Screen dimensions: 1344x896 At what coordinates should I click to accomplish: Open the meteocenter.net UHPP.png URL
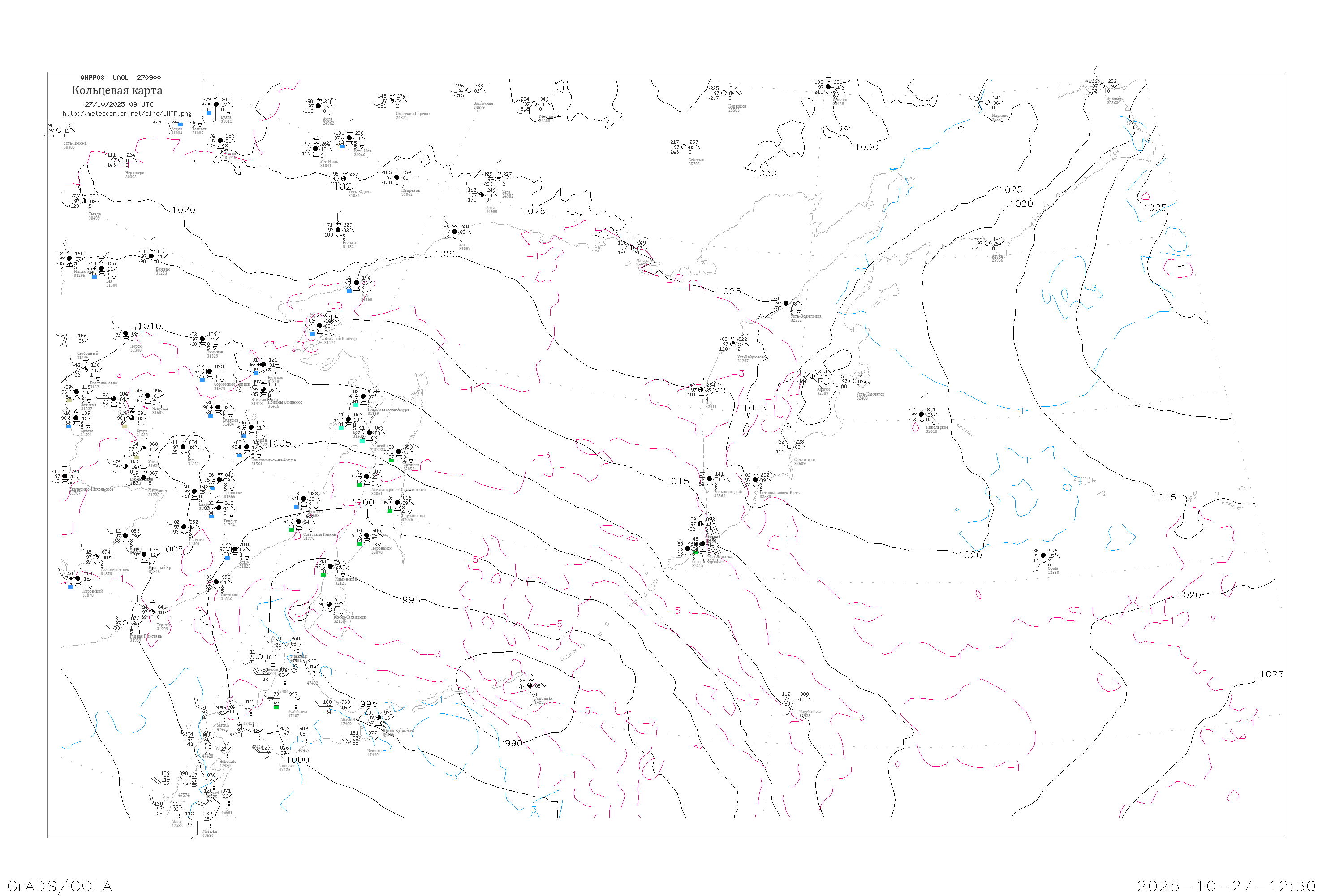(127, 114)
